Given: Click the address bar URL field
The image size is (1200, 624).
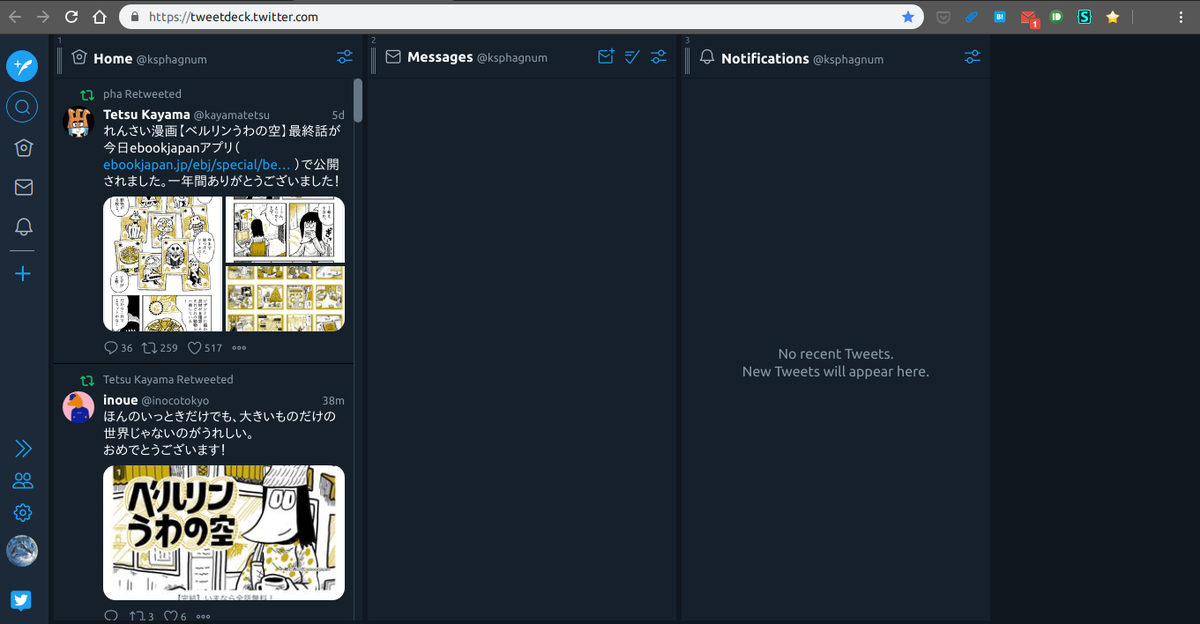Looking at the screenshot, I should (520, 16).
